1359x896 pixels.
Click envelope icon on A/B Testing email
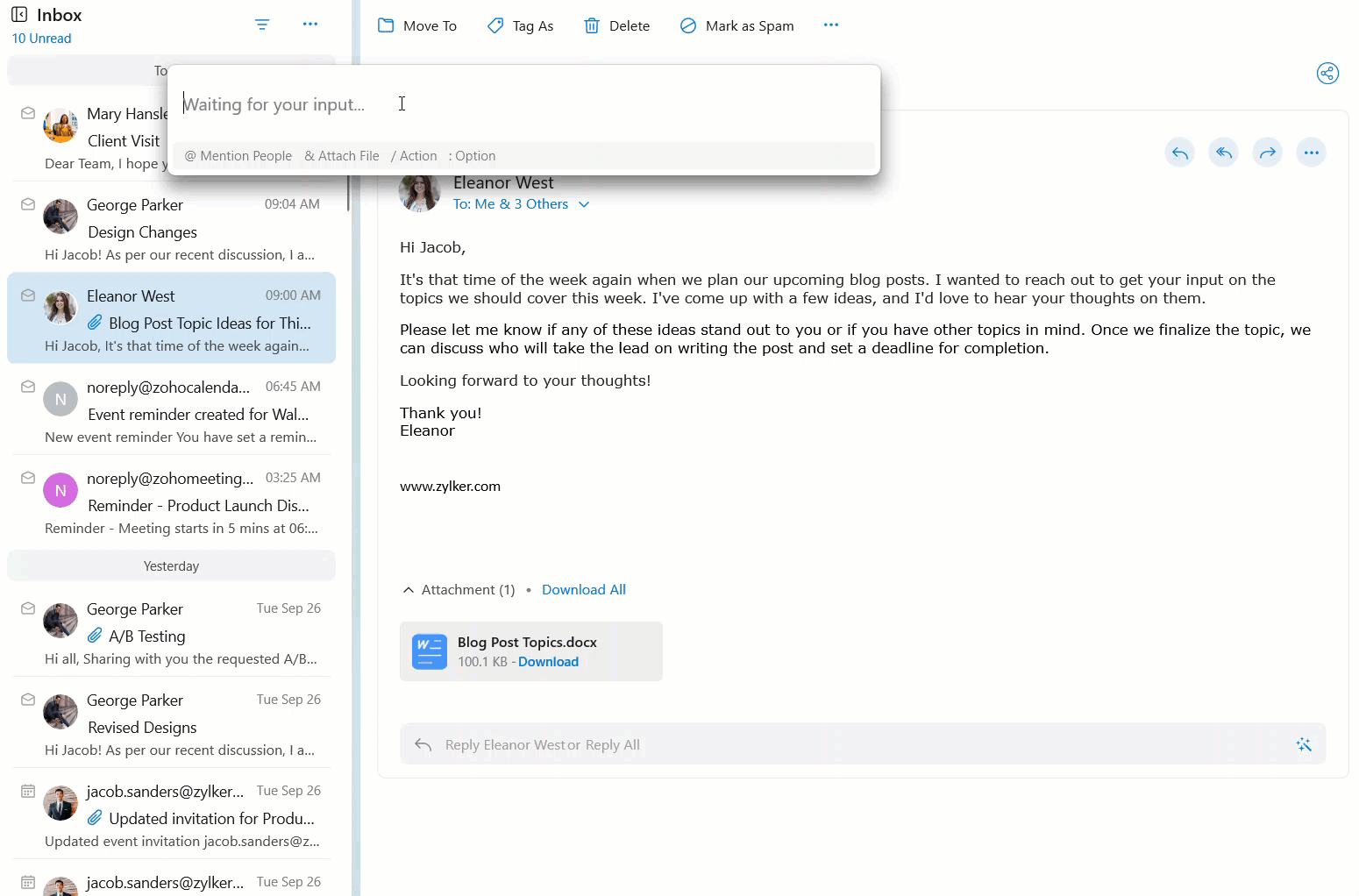pos(28,608)
